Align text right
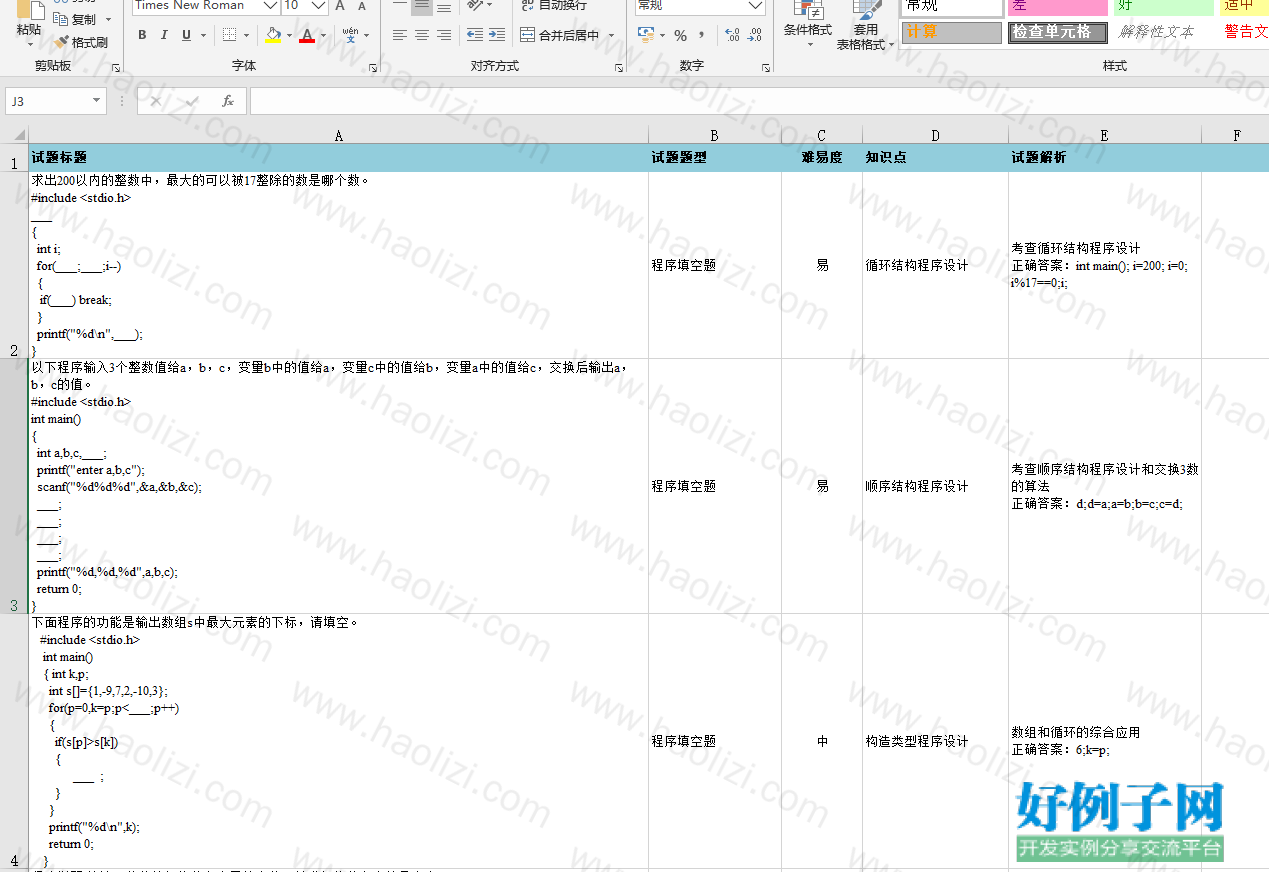This screenshot has width=1269, height=872. (444, 35)
